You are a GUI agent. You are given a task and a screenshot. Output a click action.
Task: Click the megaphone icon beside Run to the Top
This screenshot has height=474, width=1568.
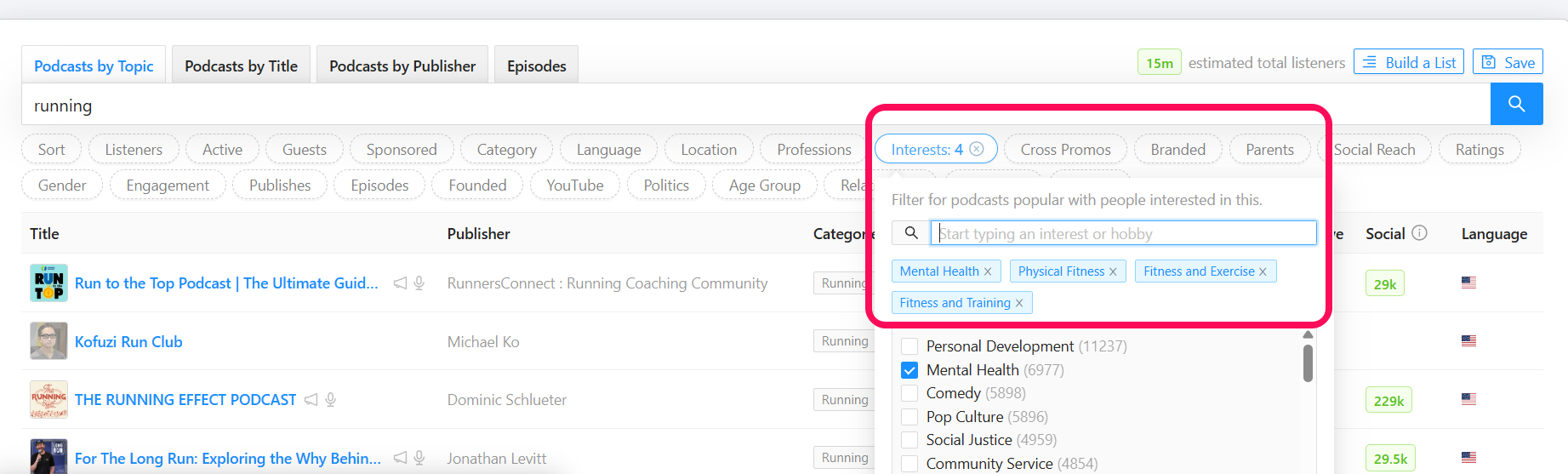[x=400, y=283]
